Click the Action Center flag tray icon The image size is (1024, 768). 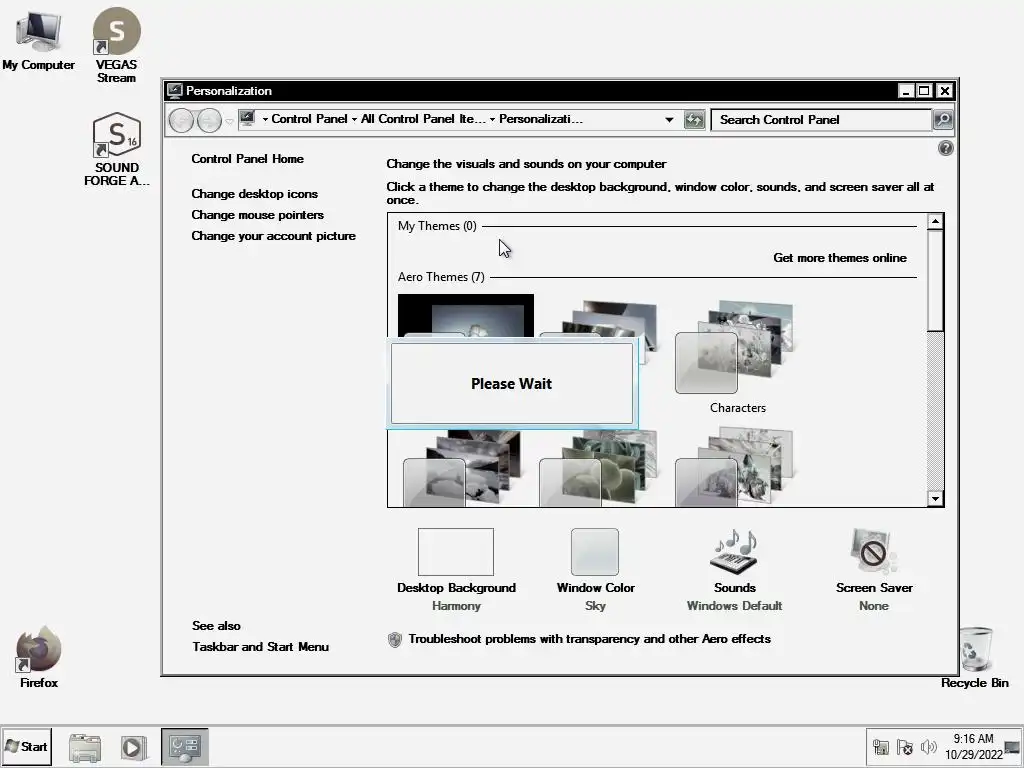coord(904,746)
